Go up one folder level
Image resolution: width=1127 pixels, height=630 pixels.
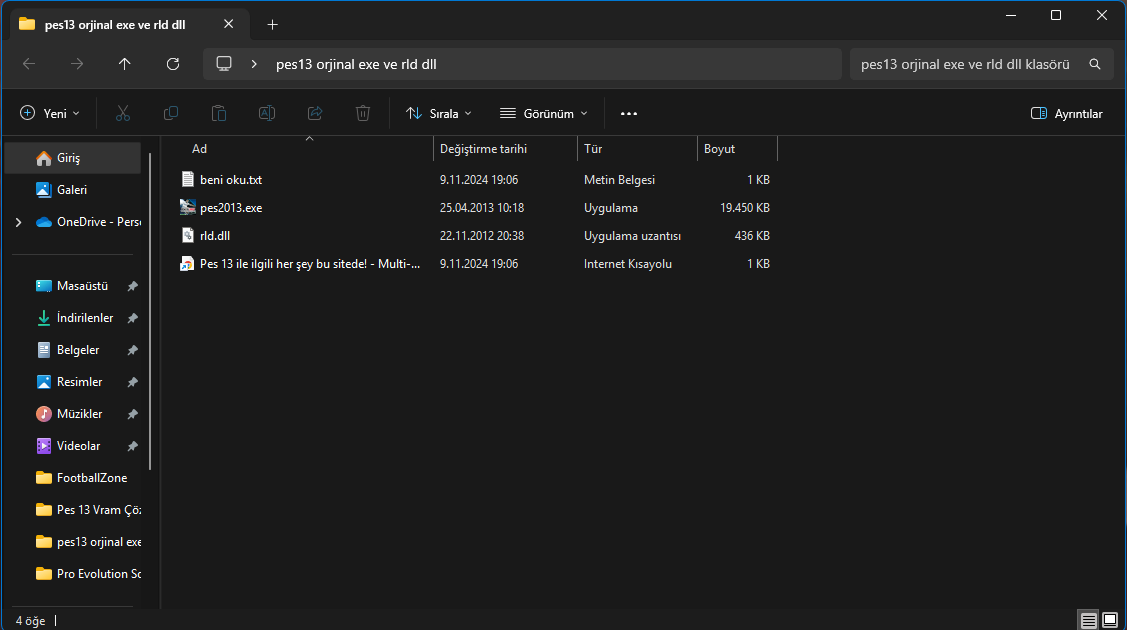(x=124, y=64)
